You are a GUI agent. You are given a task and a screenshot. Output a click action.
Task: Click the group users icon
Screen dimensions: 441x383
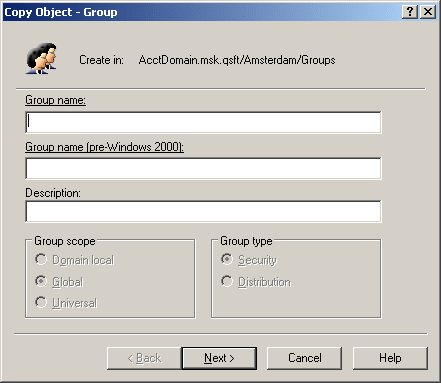(x=41, y=58)
